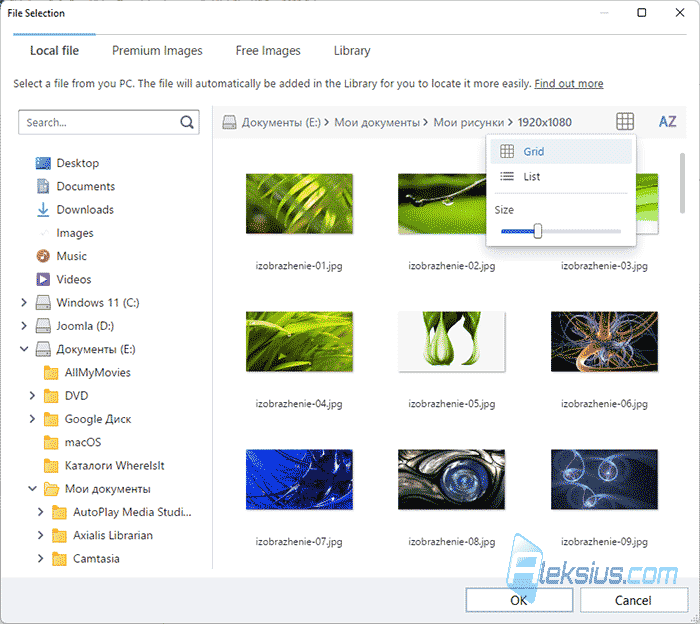700x624 pixels.
Task: Click the Google Диск folder icon
Action: pyautogui.click(x=51, y=419)
